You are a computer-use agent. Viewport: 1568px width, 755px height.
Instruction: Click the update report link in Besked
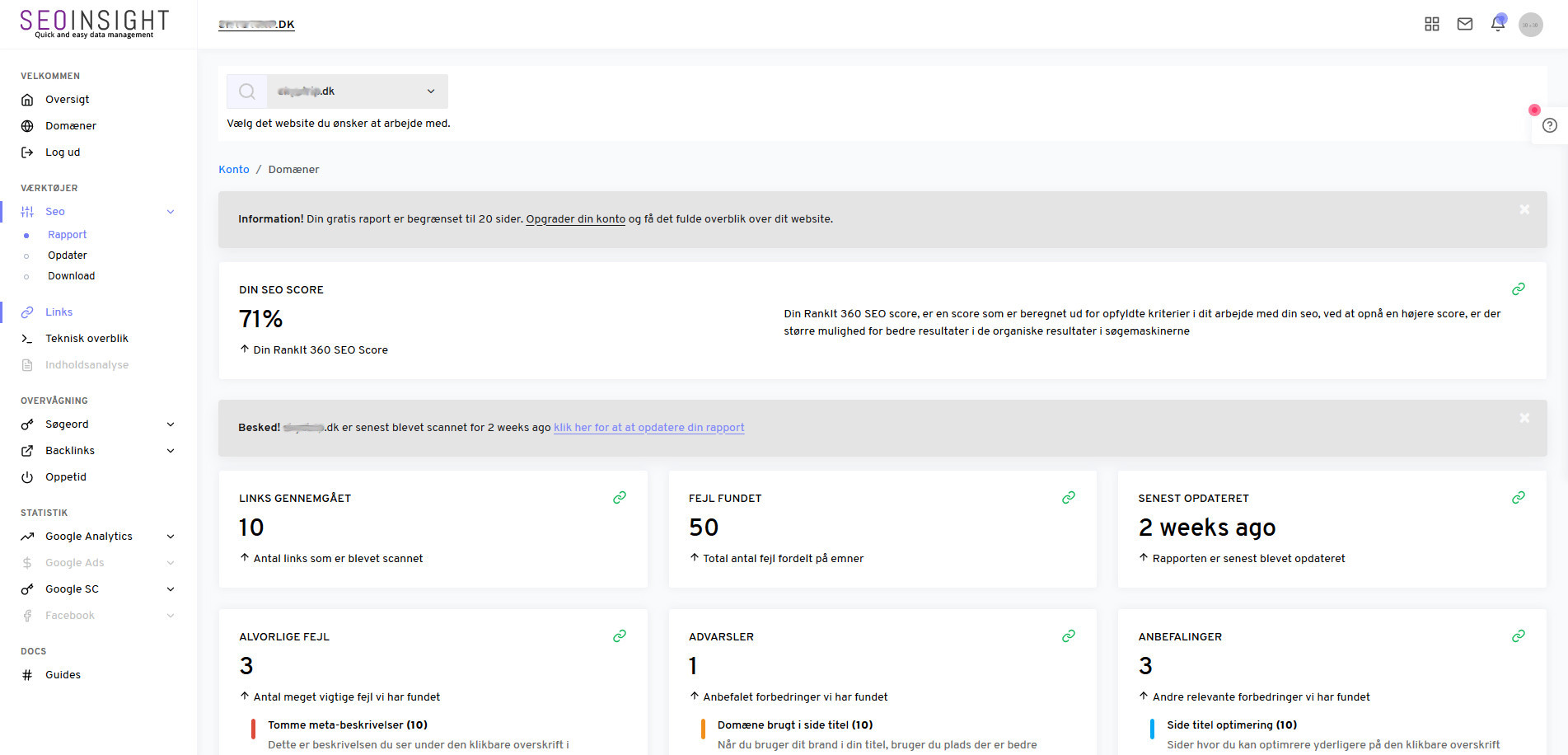pyautogui.click(x=648, y=428)
